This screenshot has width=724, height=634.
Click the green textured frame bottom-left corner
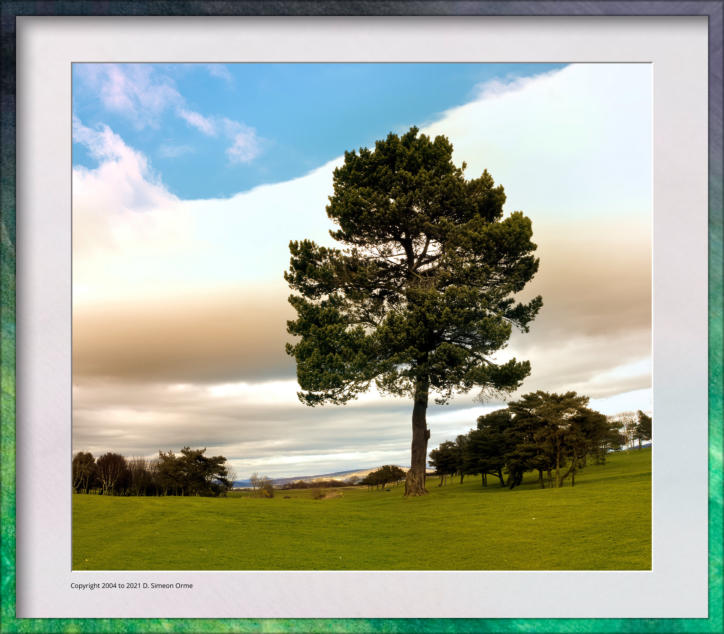8,624
